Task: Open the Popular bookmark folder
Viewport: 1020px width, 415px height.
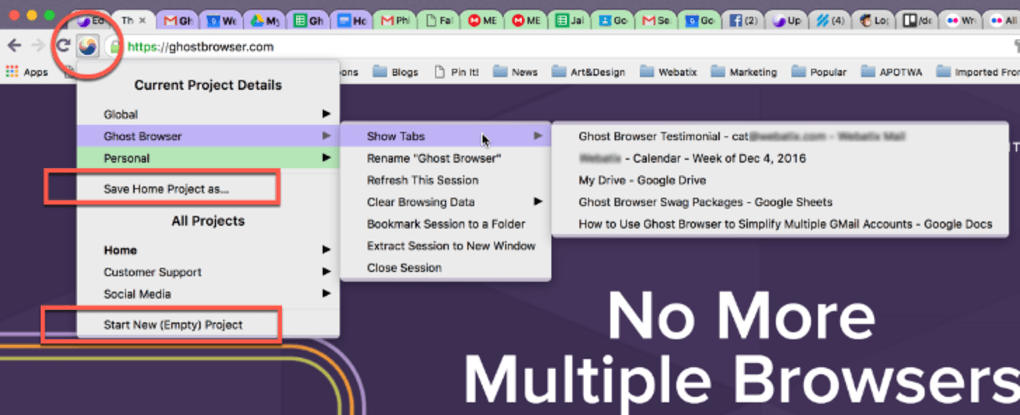Action: click(820, 72)
